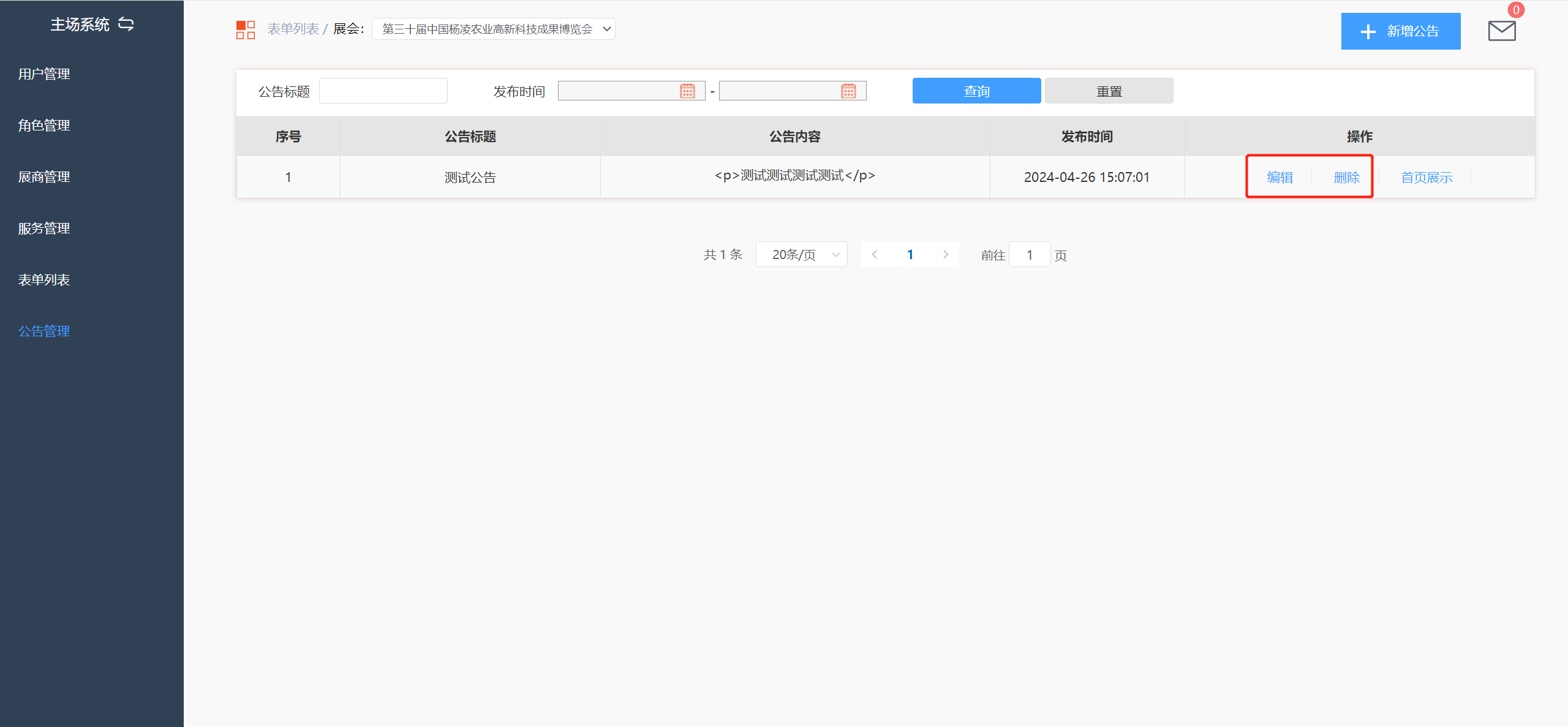Screen dimensions: 1568x727
Task: Click the 新增公告 button
Action: 1401,31
